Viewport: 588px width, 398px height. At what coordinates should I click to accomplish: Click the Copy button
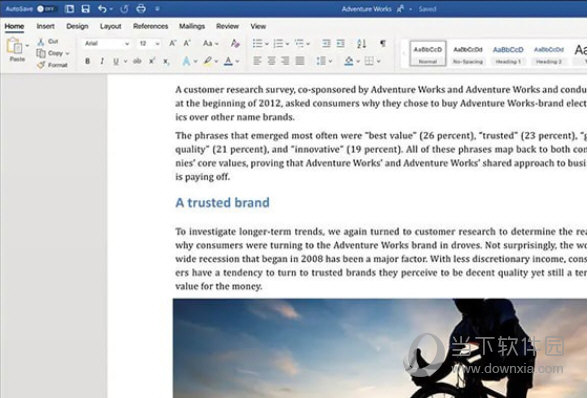click(50, 53)
